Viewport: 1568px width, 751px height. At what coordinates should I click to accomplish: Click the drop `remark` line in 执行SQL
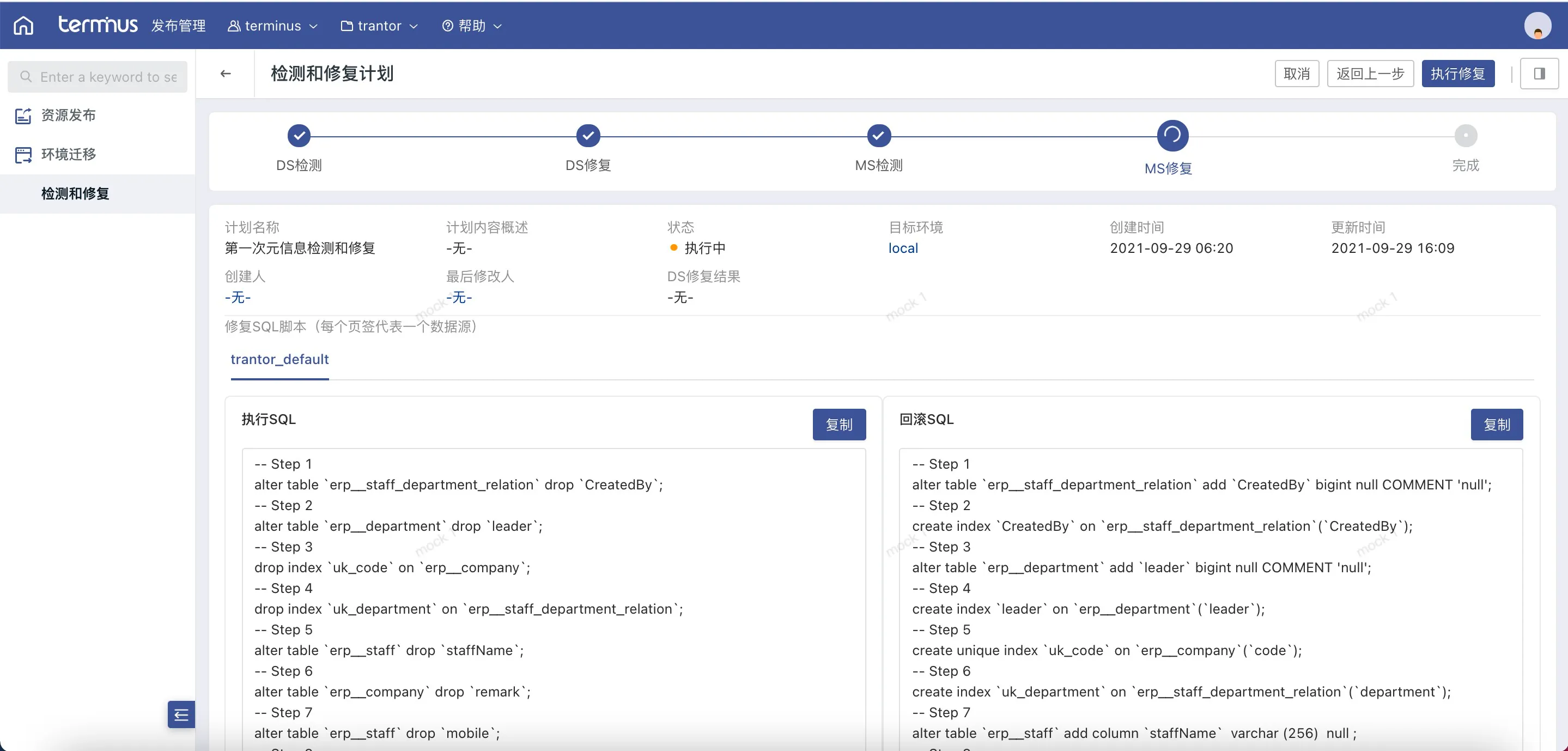coord(393,692)
